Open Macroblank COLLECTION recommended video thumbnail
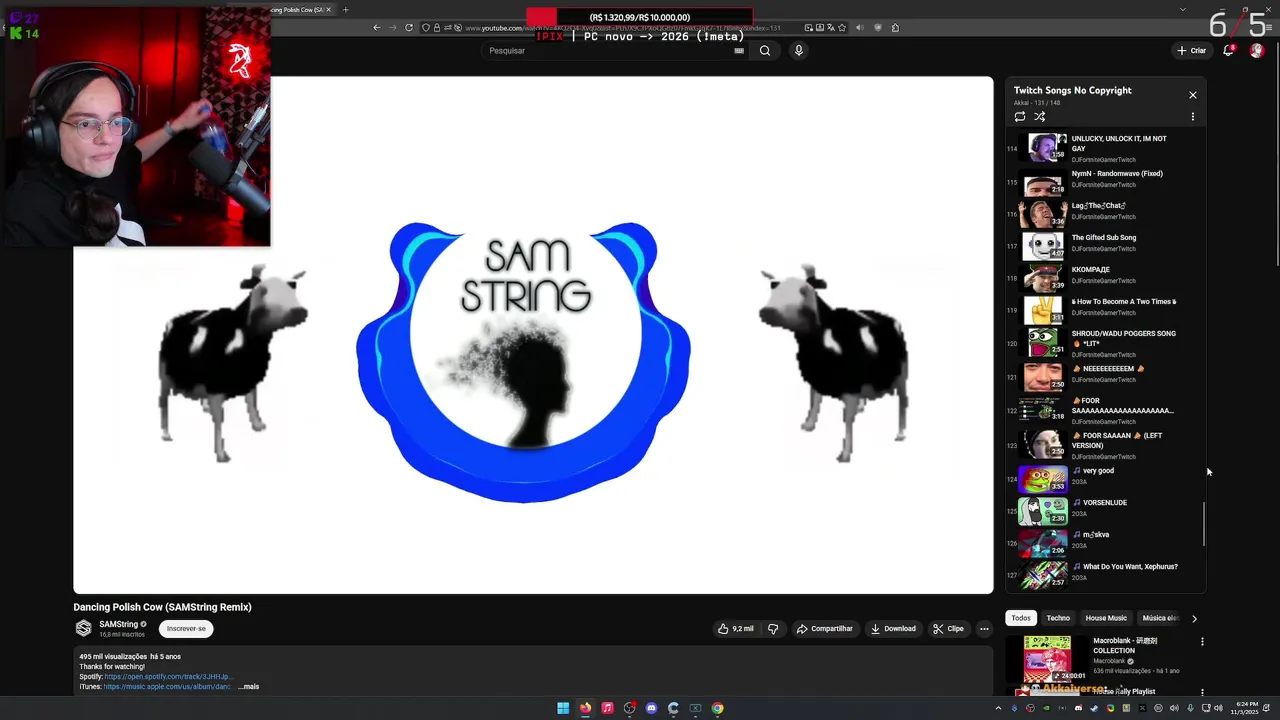Viewport: 1280px width, 720px height. [1047, 658]
